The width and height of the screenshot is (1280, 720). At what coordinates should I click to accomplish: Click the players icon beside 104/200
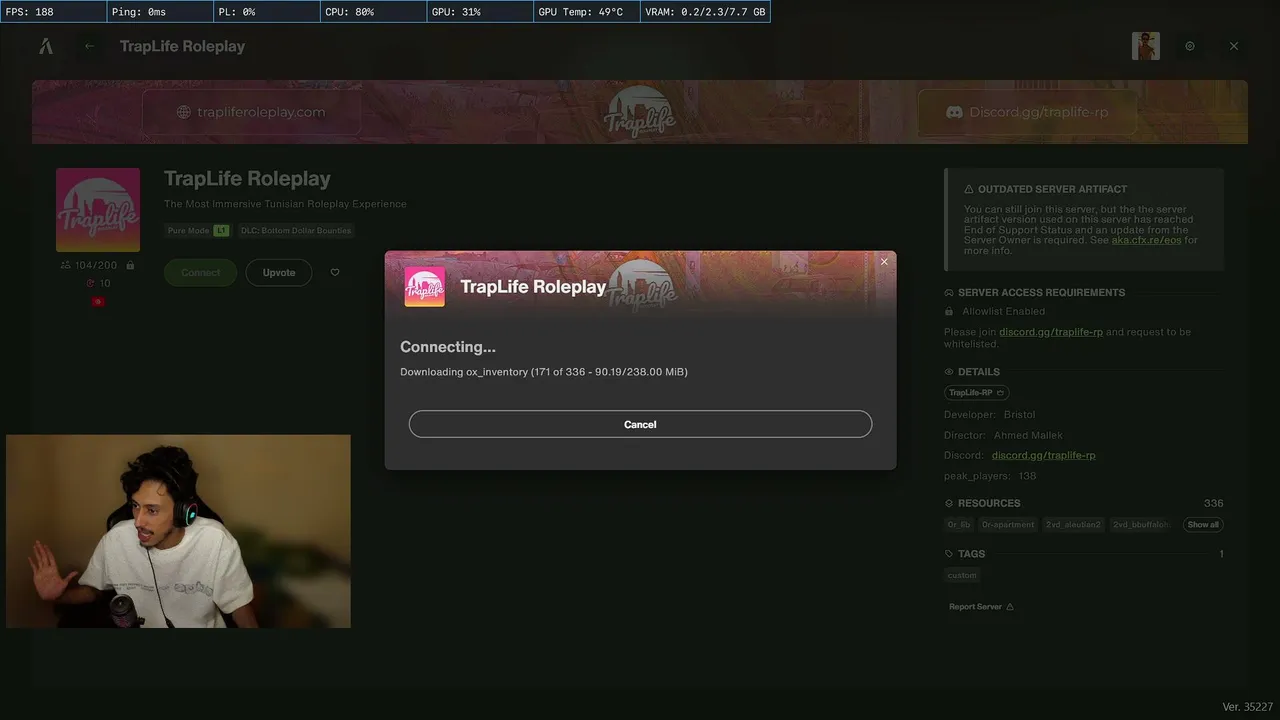tap(66, 265)
